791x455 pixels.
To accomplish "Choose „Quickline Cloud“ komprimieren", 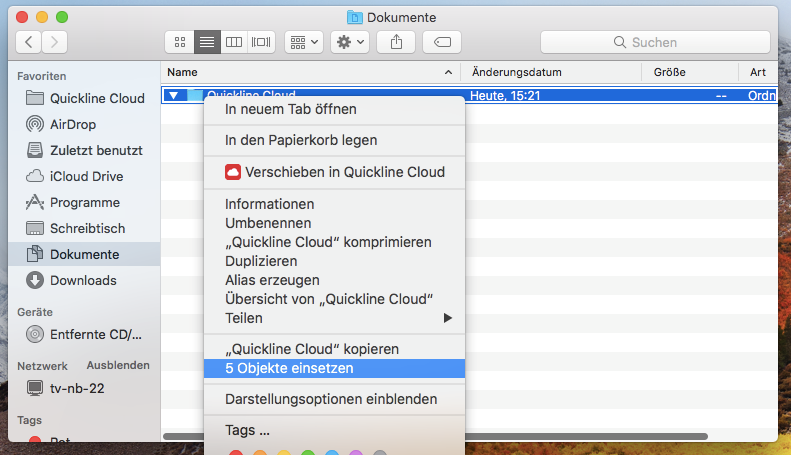I will point(334,242).
